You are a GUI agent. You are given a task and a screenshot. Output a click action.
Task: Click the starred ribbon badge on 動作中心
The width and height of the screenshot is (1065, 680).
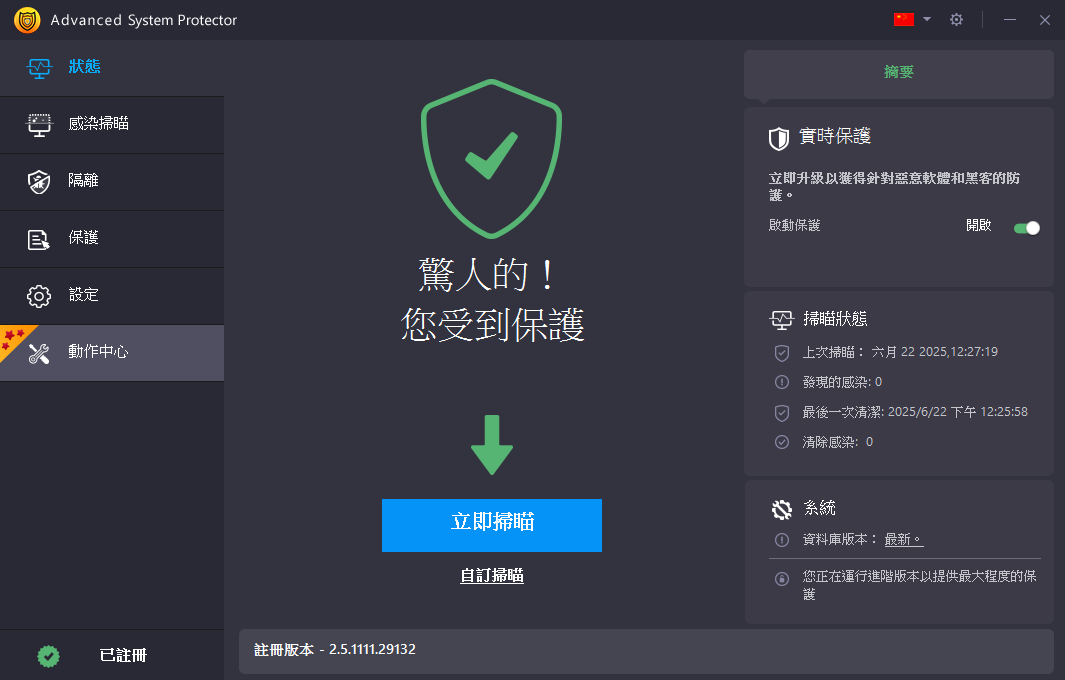point(15,339)
